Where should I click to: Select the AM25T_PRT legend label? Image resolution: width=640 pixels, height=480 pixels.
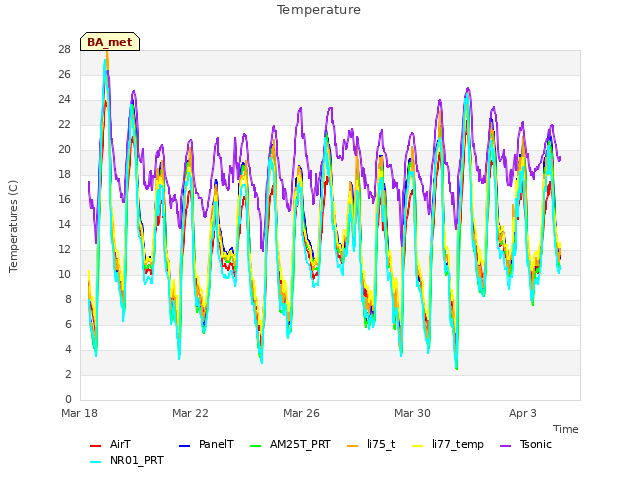300,444
